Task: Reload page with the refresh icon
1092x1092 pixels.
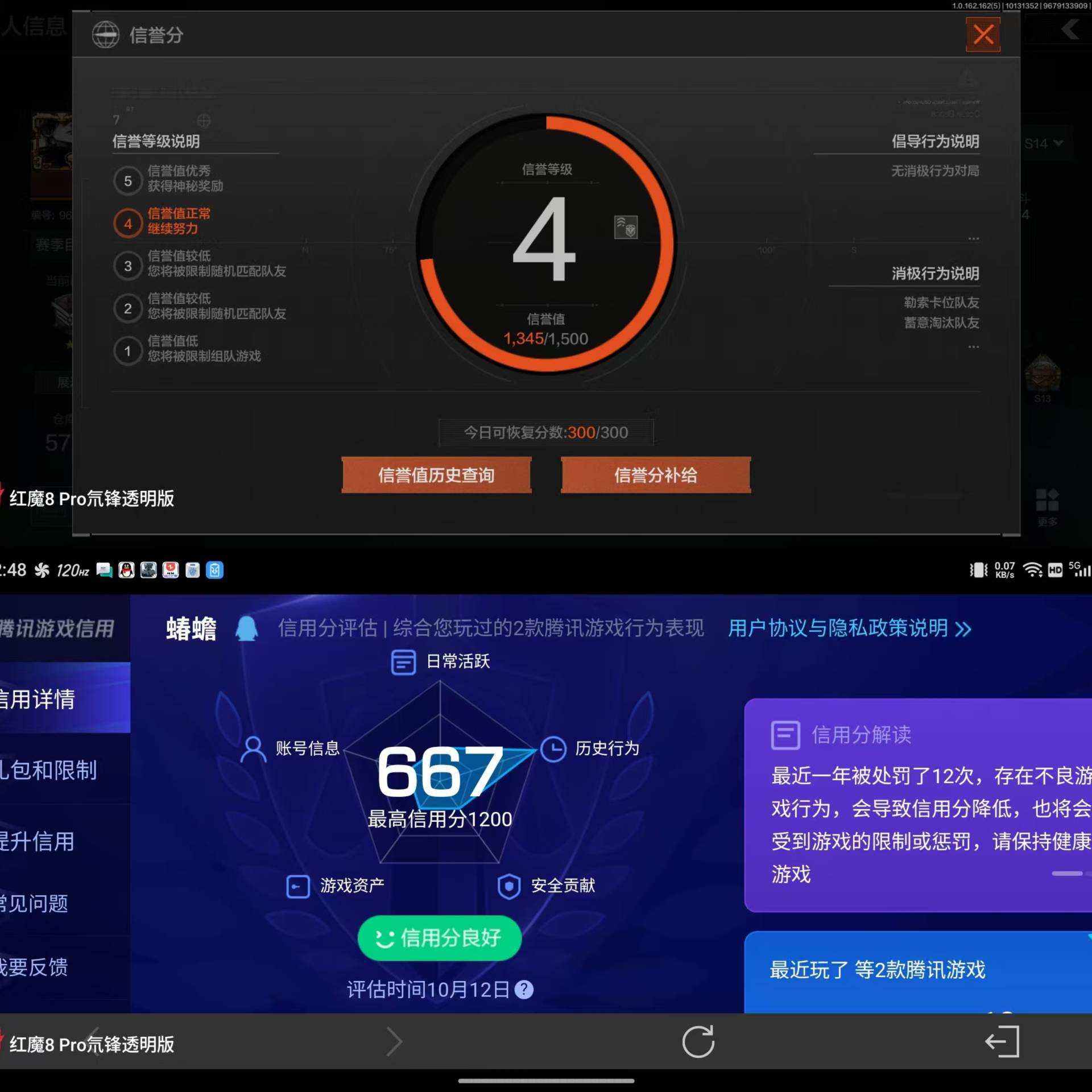Action: pos(698,1042)
